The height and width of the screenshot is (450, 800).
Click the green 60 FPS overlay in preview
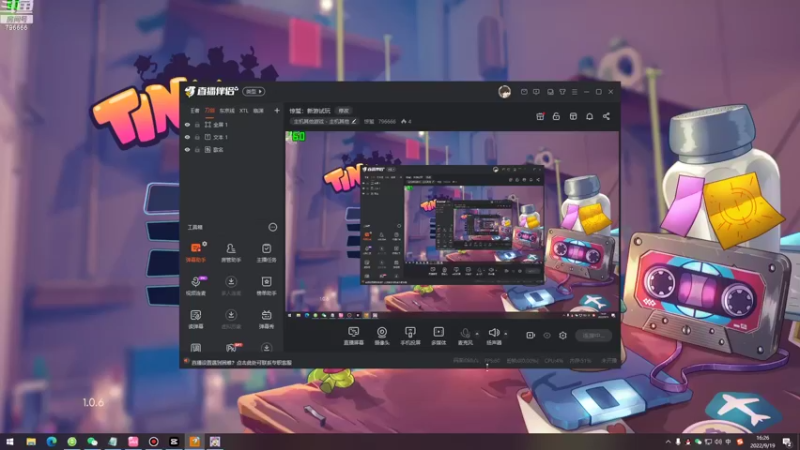click(x=296, y=136)
